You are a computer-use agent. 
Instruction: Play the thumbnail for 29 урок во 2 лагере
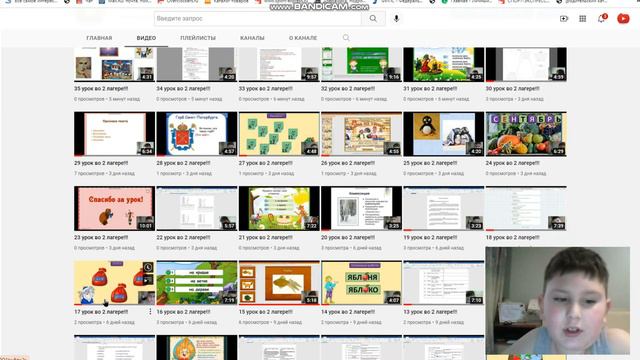point(114,134)
